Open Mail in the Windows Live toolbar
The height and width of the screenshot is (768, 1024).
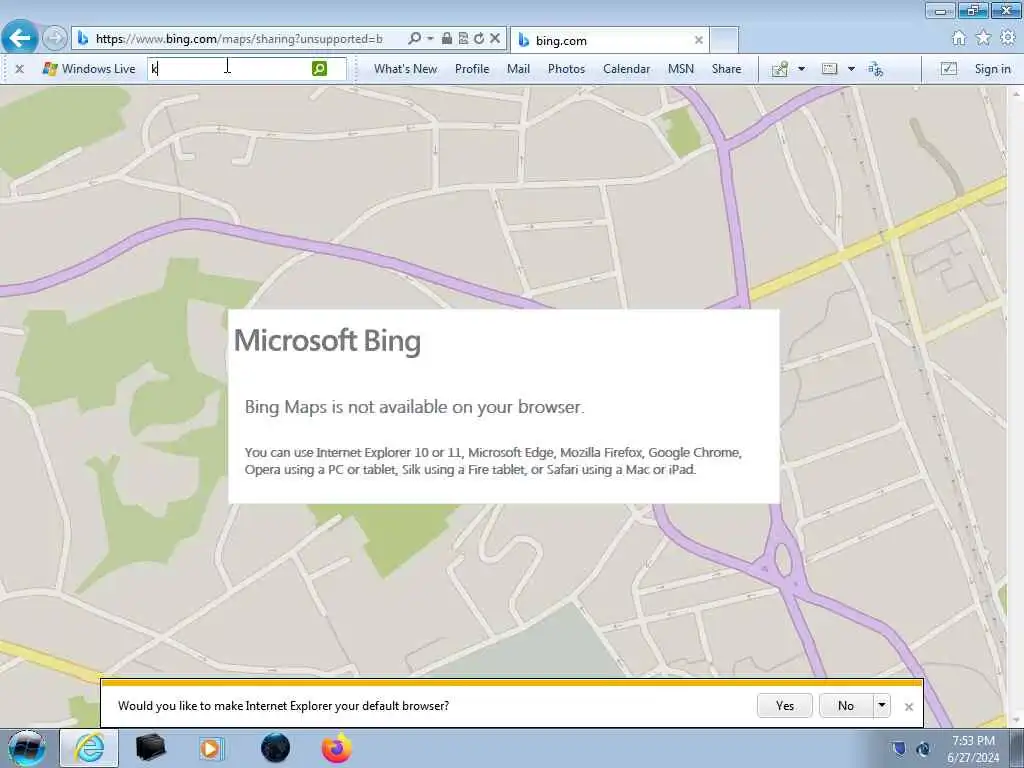519,69
